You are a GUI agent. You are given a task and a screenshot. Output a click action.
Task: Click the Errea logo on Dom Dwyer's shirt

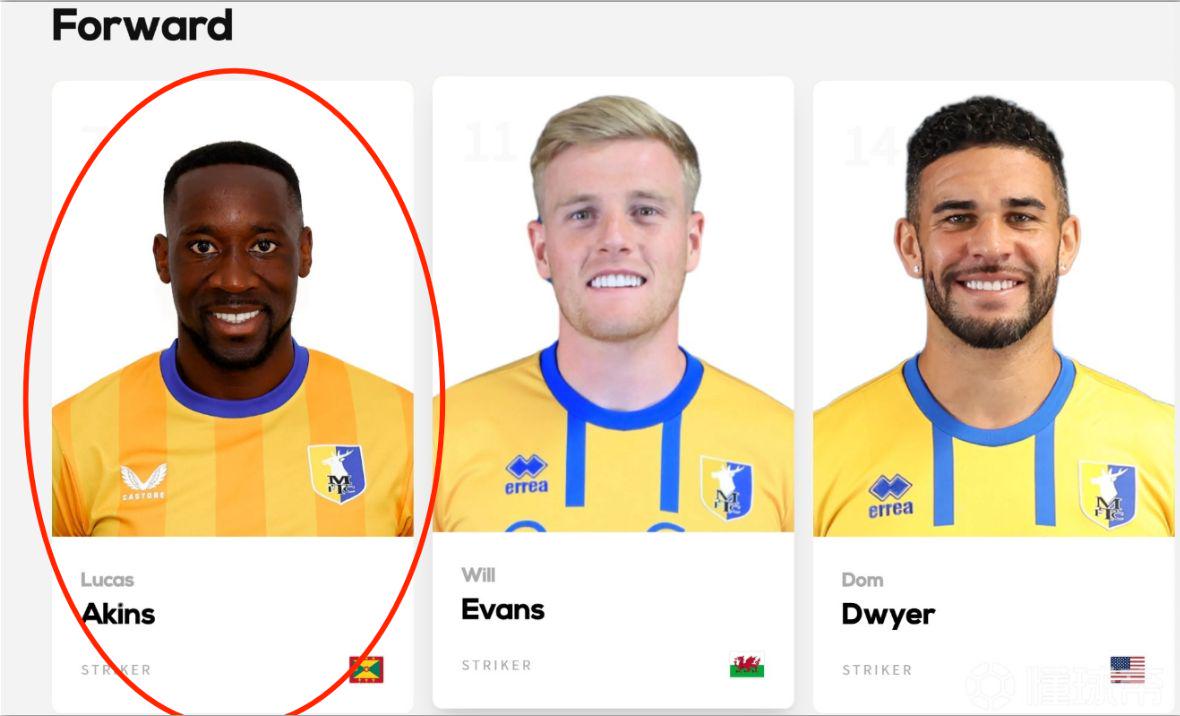890,496
